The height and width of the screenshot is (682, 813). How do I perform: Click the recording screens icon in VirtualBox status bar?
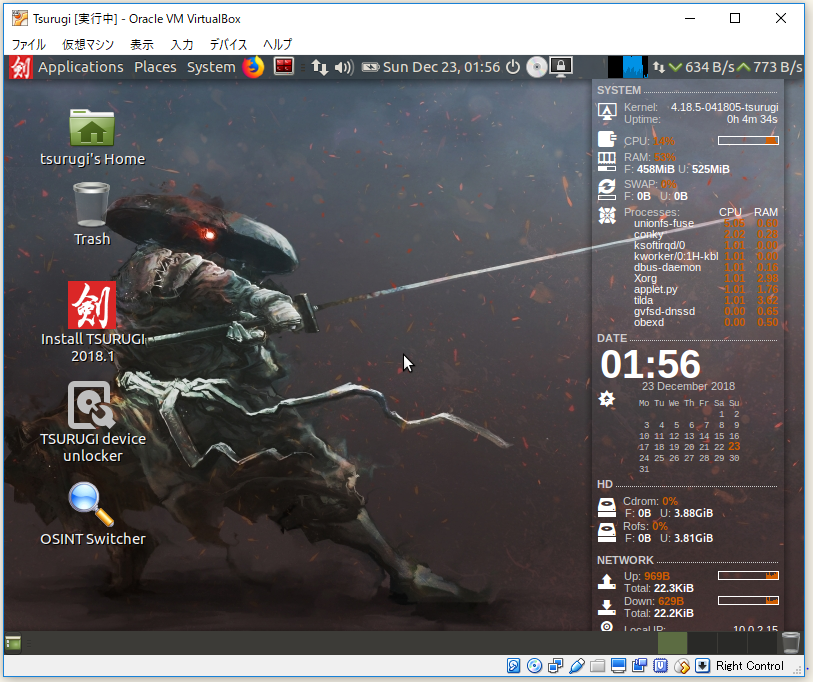click(x=639, y=665)
